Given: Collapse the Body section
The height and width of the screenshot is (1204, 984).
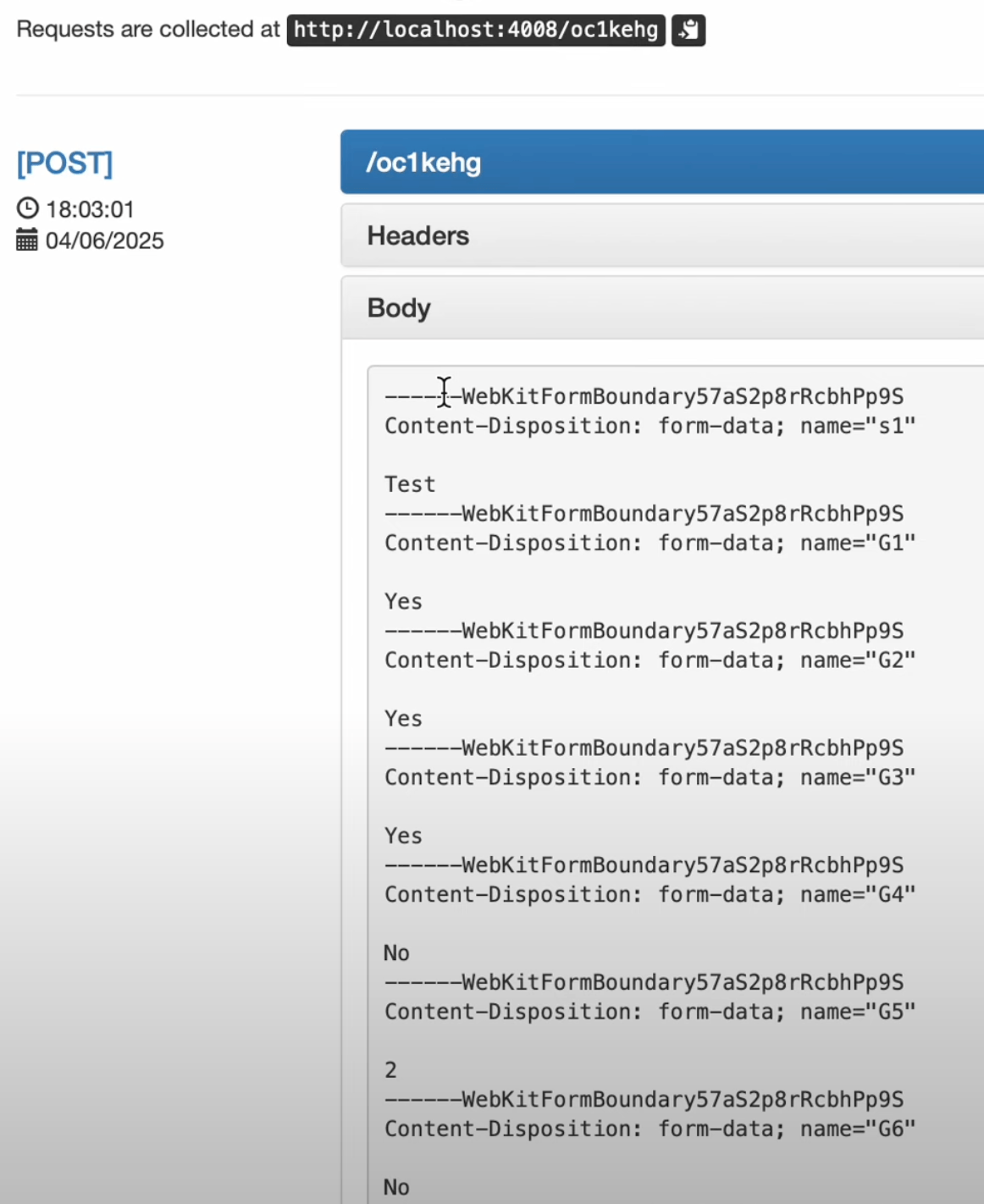Looking at the screenshot, I should tap(399, 308).
